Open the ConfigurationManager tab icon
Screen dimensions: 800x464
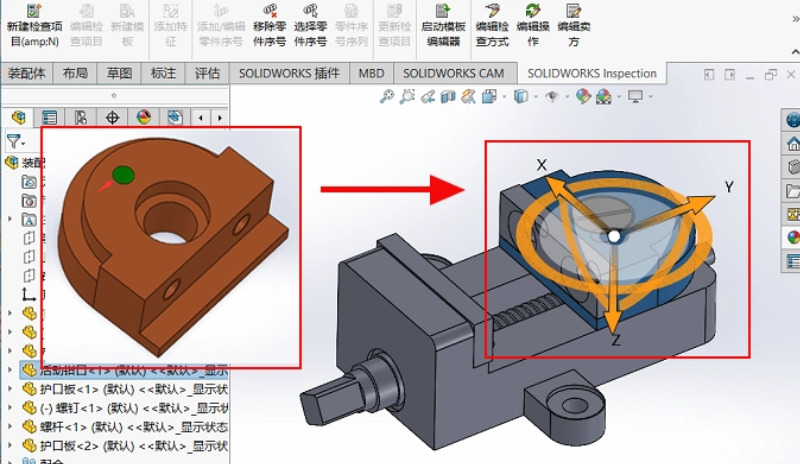click(x=81, y=118)
